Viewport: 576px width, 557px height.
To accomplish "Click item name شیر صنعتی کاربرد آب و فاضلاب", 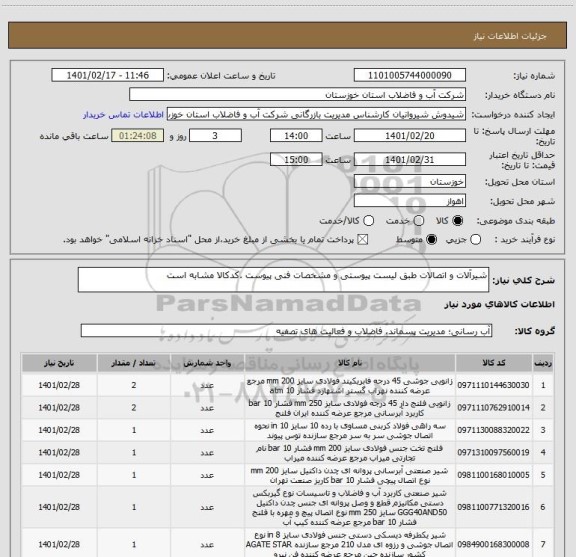I will point(350,507).
